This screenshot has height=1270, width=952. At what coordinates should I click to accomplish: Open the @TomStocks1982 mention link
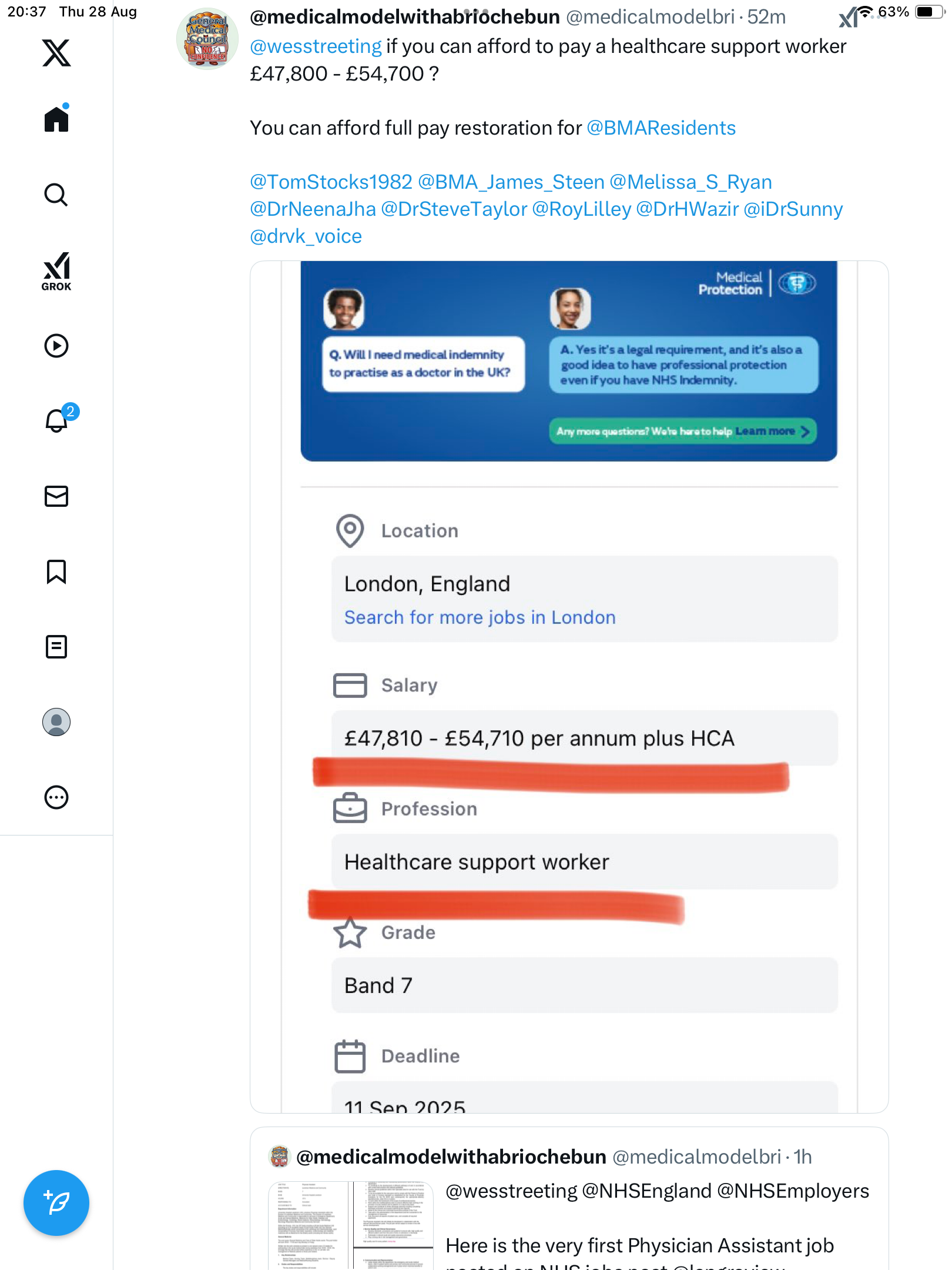331,182
